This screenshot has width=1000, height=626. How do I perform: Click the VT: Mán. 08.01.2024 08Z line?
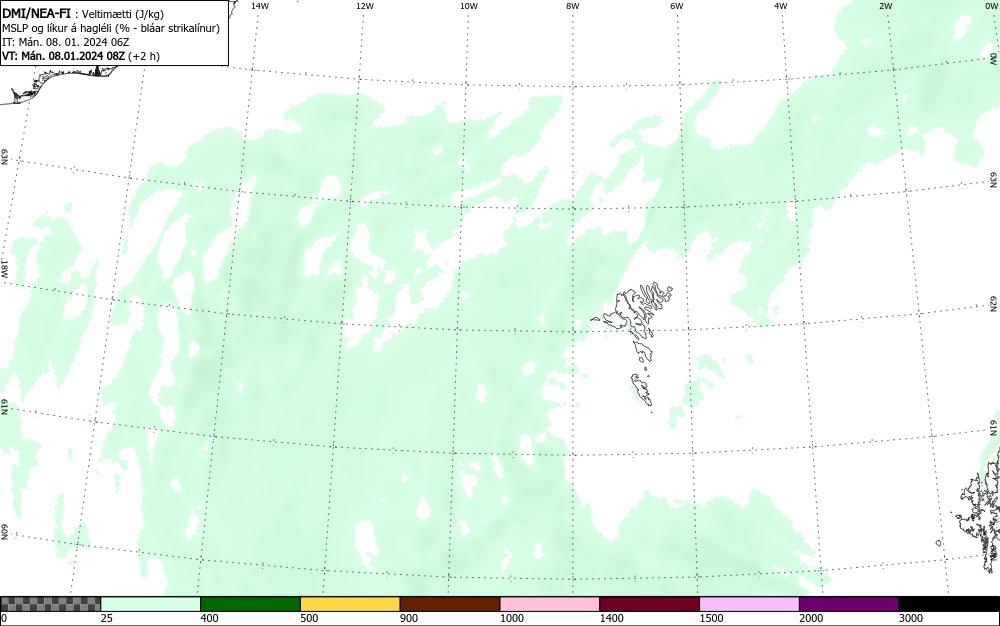81,56
